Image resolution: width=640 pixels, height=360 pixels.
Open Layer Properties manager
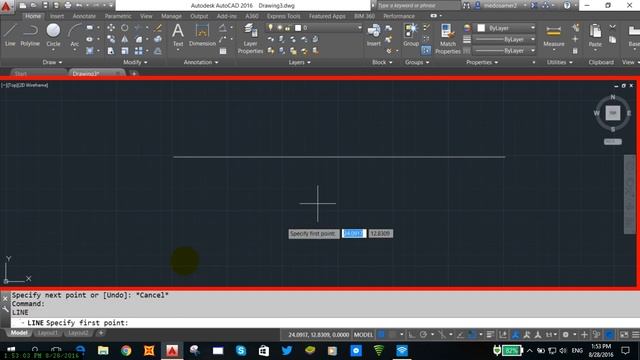(250, 39)
